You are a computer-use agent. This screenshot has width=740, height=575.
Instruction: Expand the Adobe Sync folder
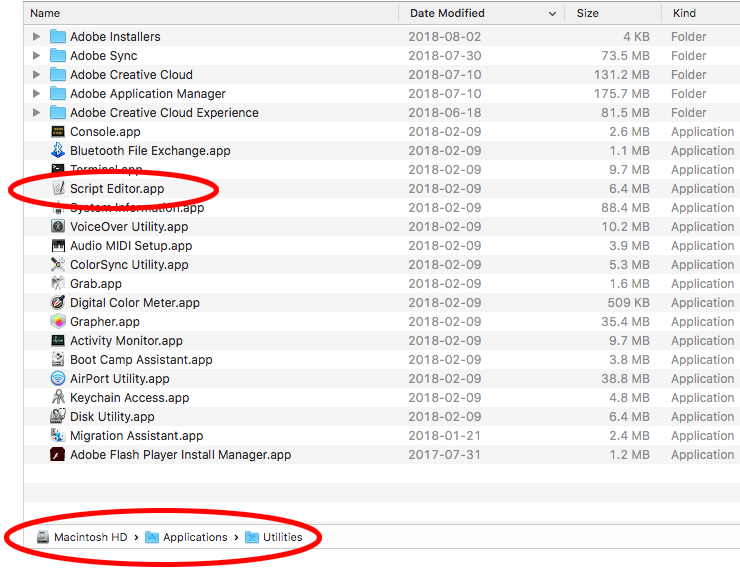pos(36,56)
